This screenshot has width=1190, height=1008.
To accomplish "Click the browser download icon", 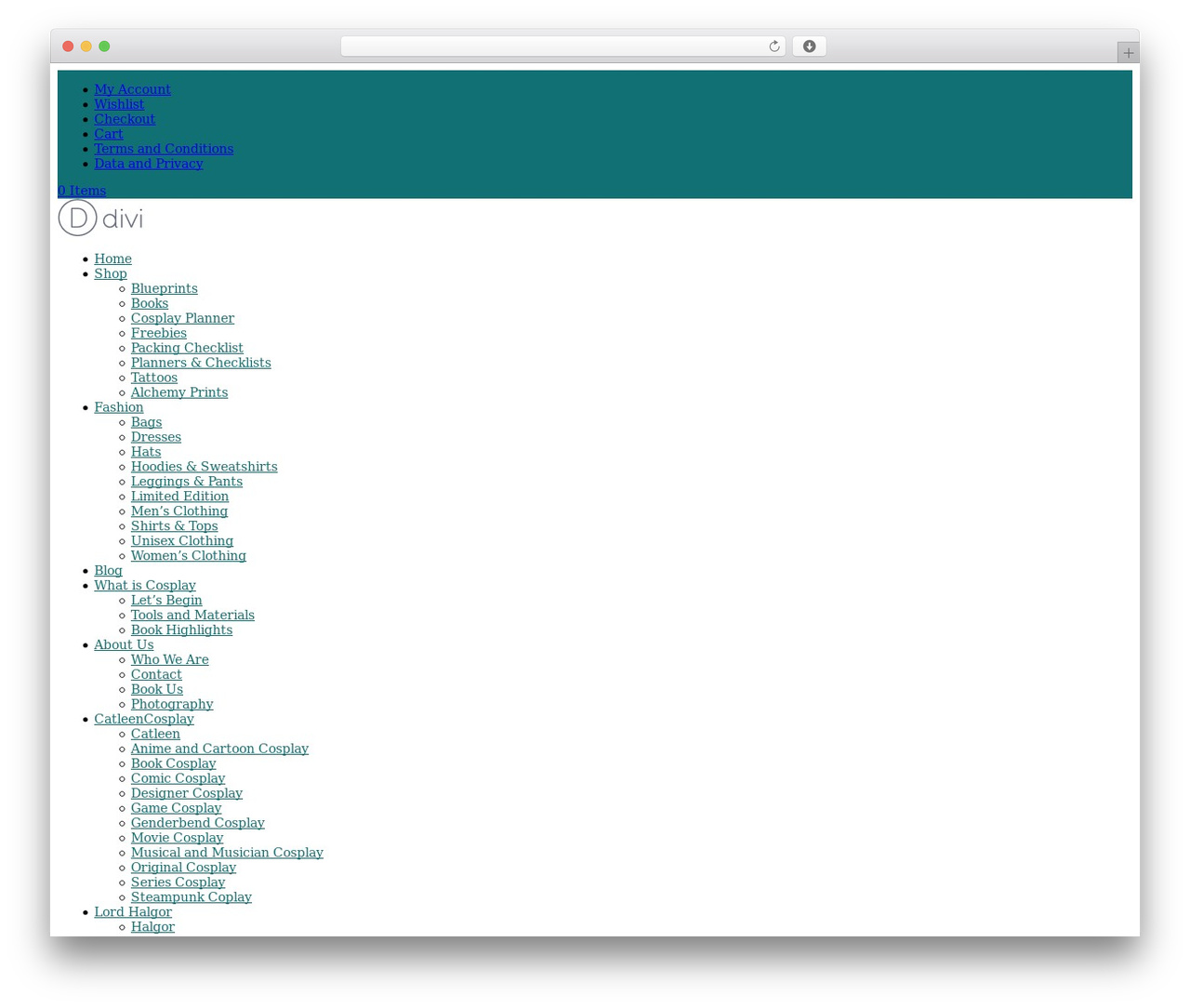I will click(809, 46).
